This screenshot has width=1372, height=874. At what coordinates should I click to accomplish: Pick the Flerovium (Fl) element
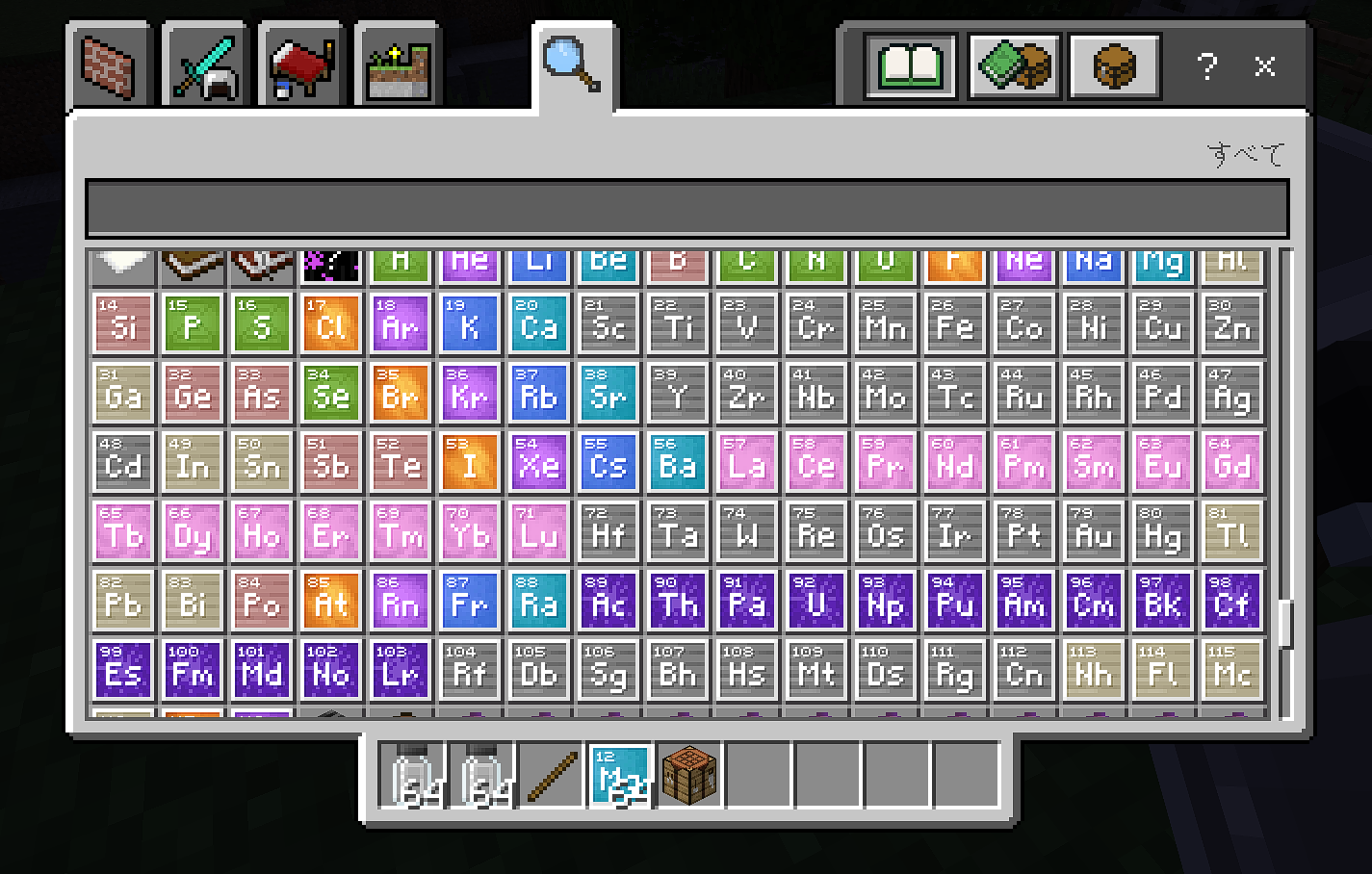click(x=1163, y=670)
